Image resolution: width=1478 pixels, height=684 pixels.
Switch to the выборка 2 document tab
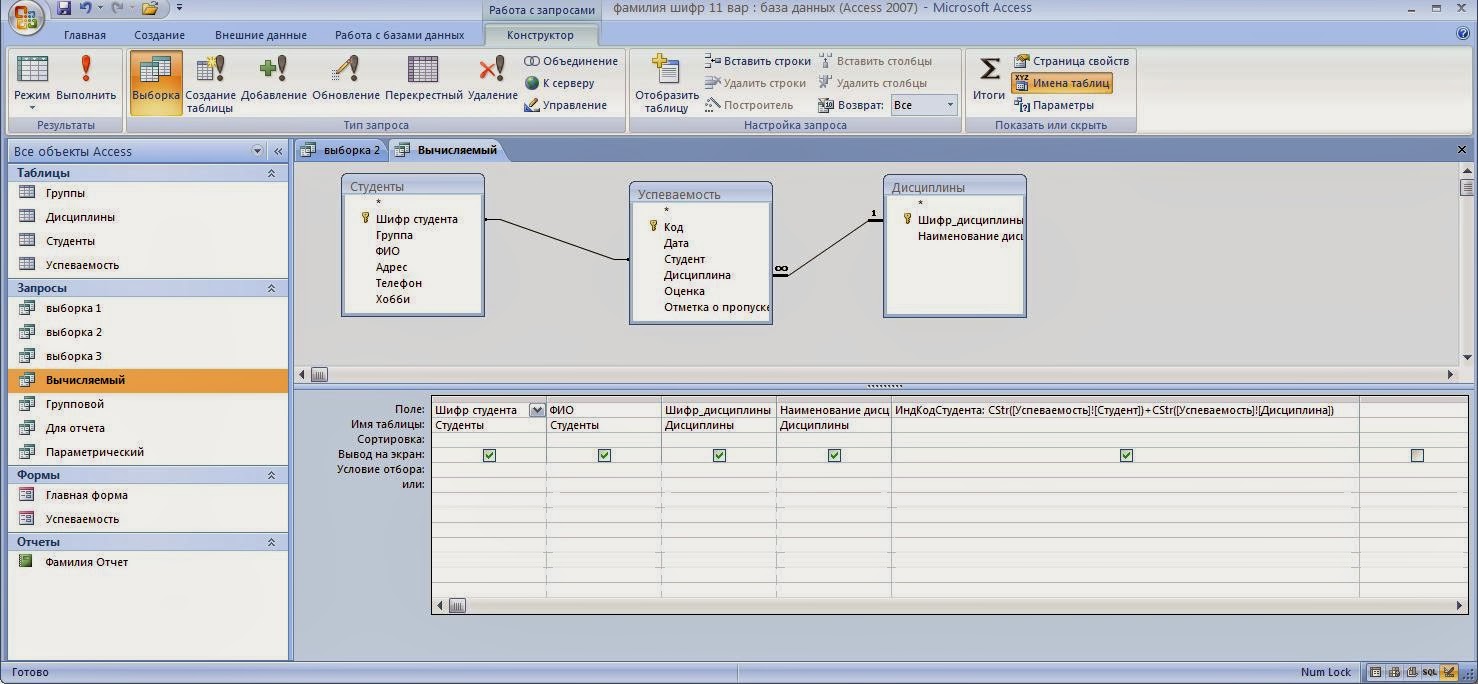coord(341,150)
